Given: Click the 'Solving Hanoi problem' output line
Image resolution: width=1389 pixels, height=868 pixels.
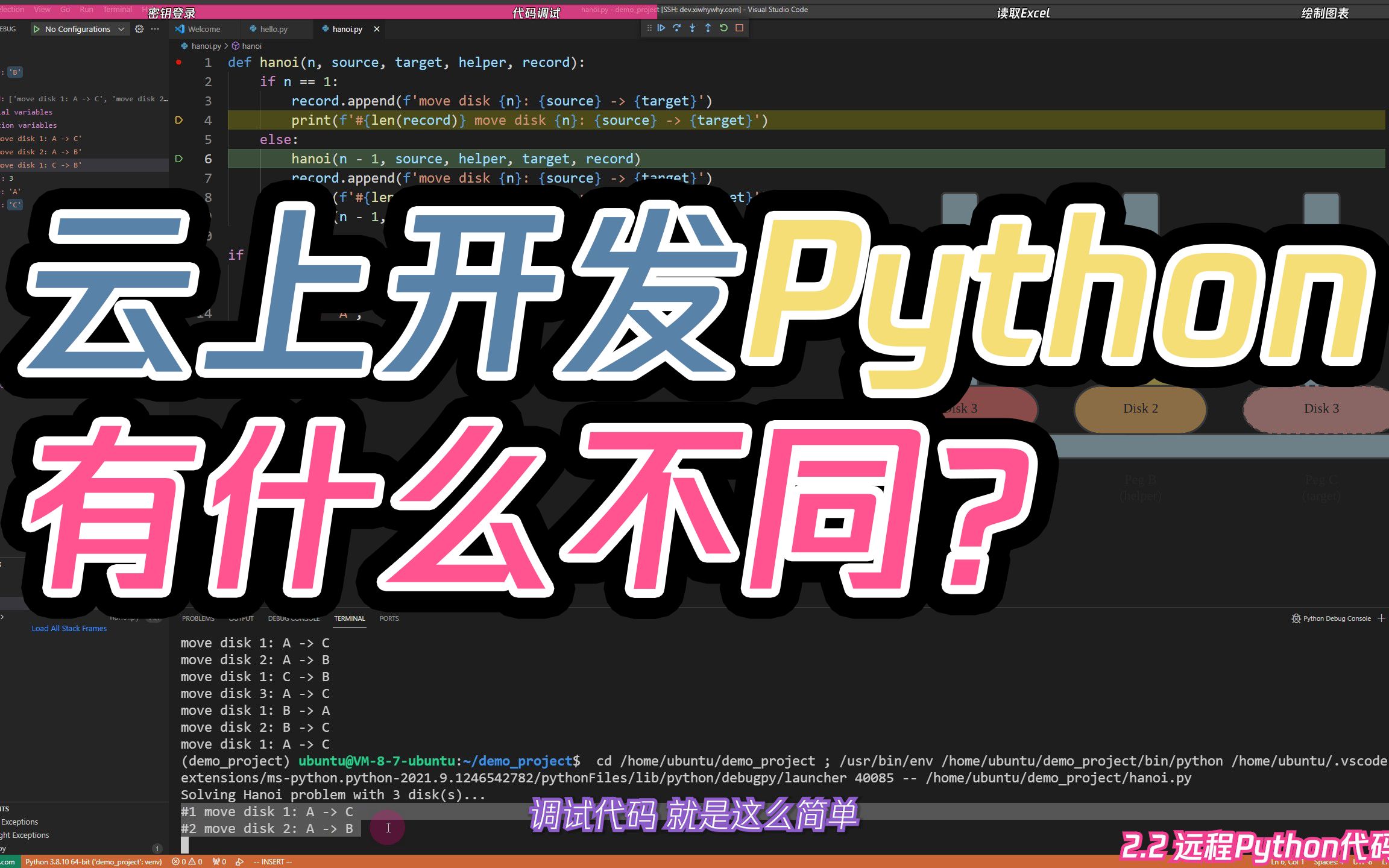Looking at the screenshot, I should coord(333,794).
